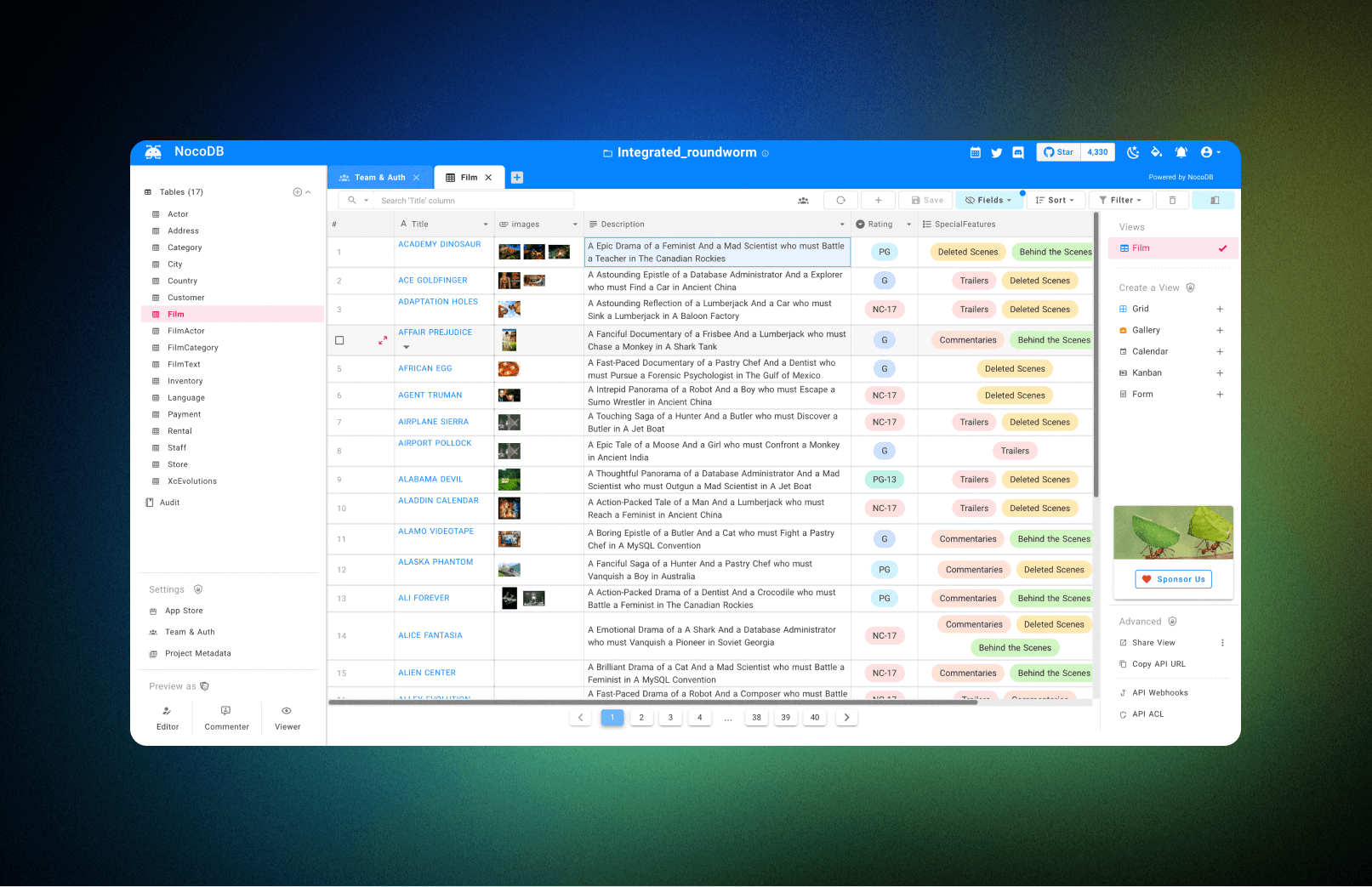Open the Actor table
1372x887 pixels.
click(x=178, y=214)
